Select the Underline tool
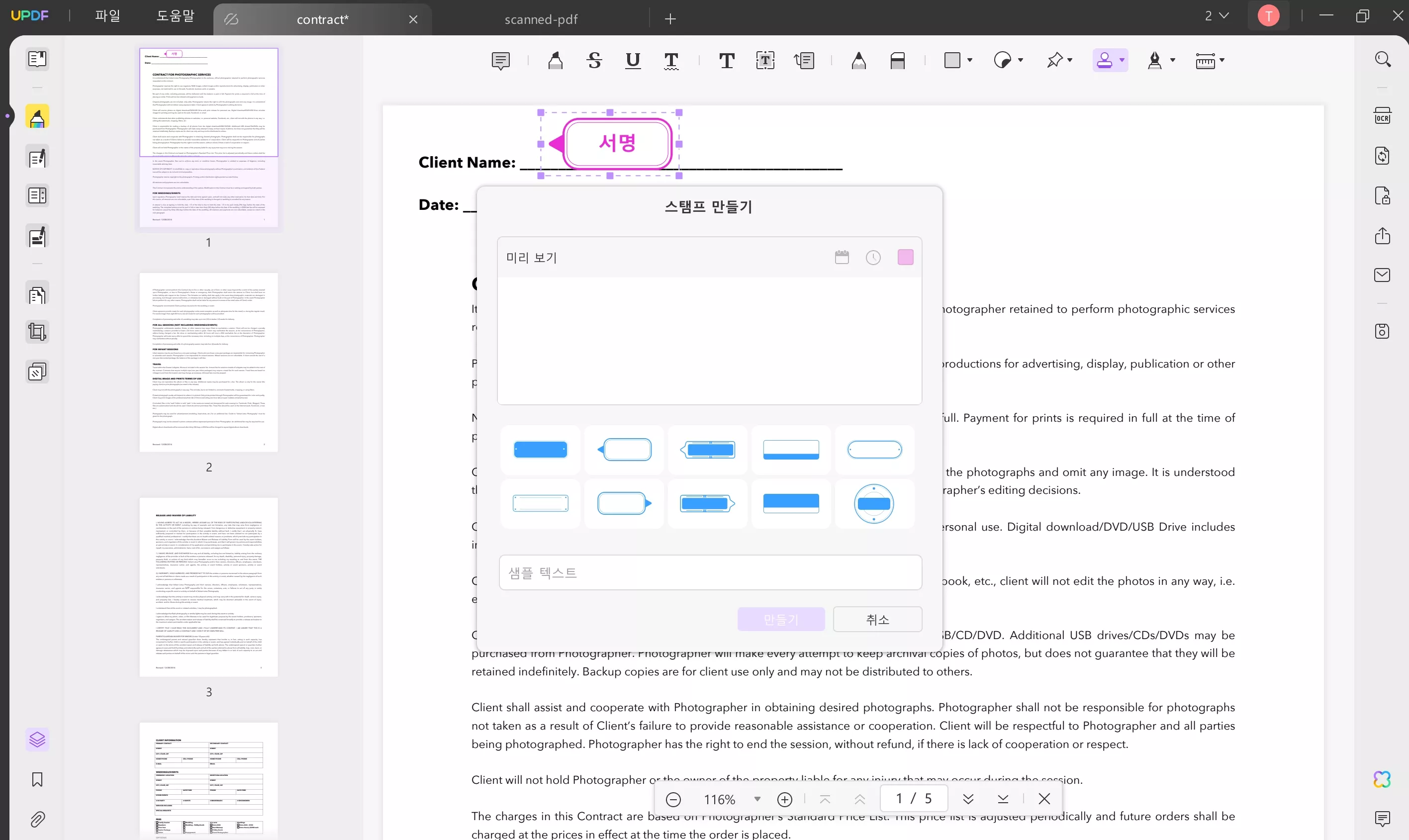The width and height of the screenshot is (1409, 840). 633,60
